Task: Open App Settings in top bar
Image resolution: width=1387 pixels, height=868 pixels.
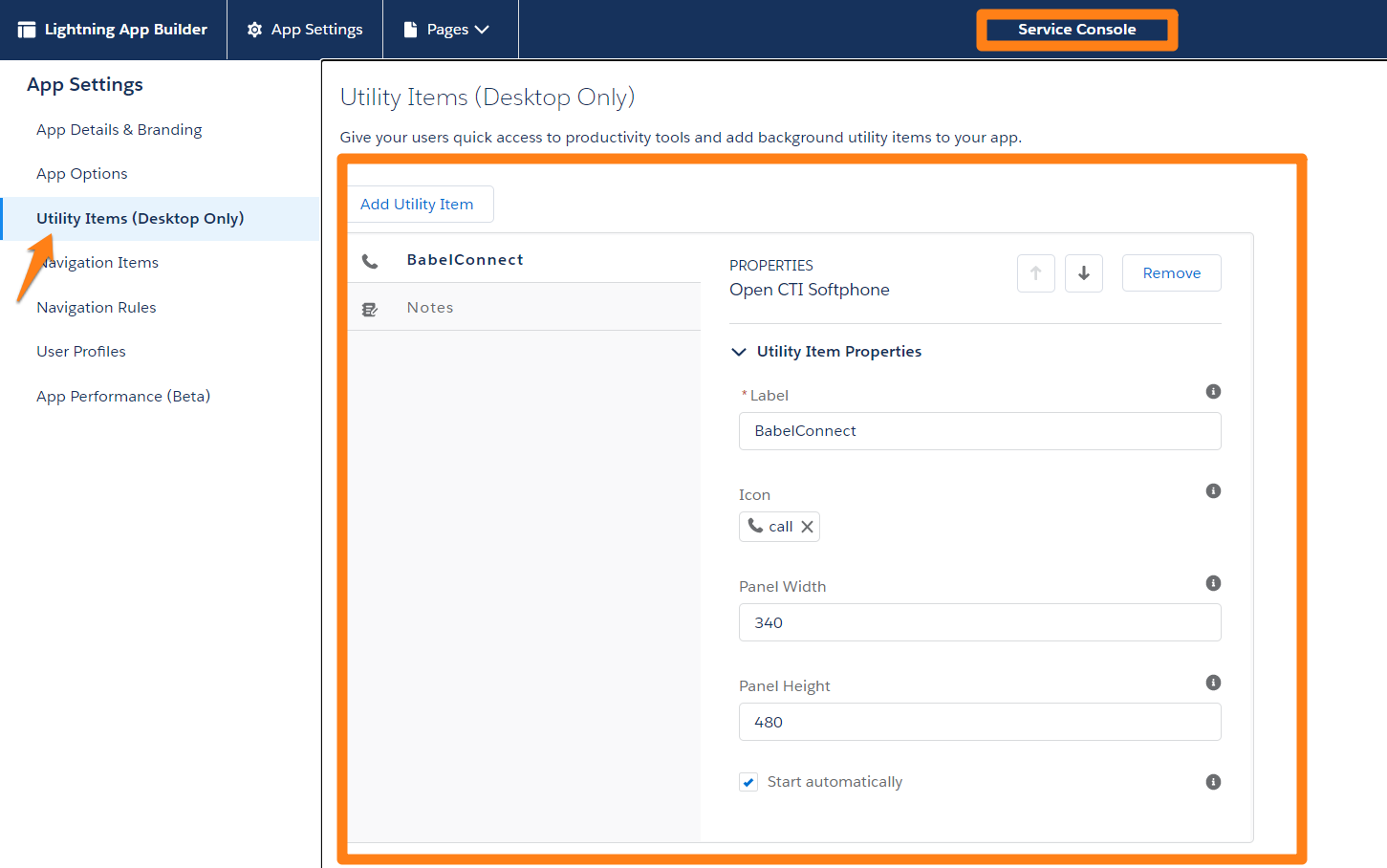Action: pyautogui.click(x=305, y=30)
